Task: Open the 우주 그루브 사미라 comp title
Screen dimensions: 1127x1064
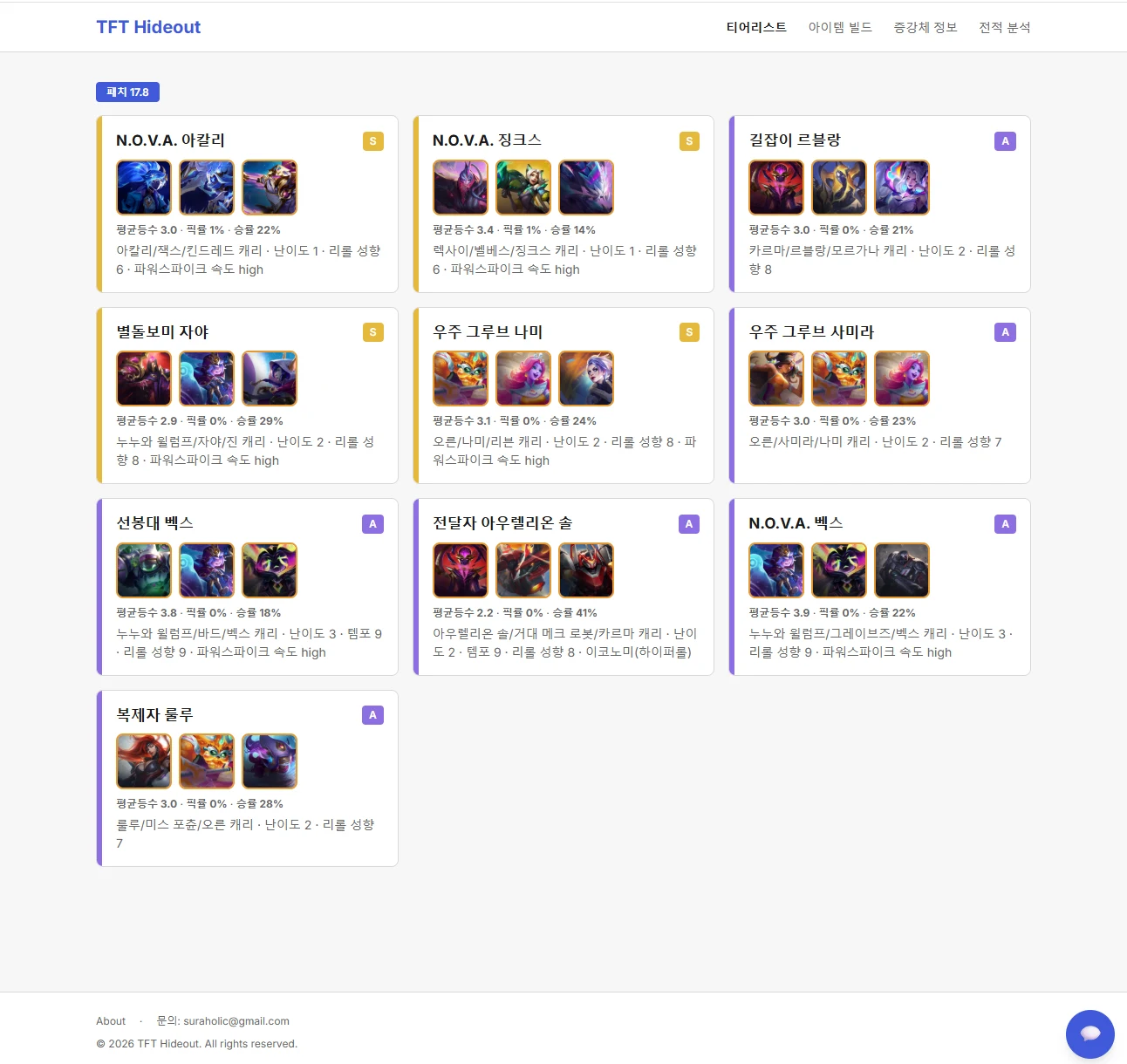Action: coord(811,331)
